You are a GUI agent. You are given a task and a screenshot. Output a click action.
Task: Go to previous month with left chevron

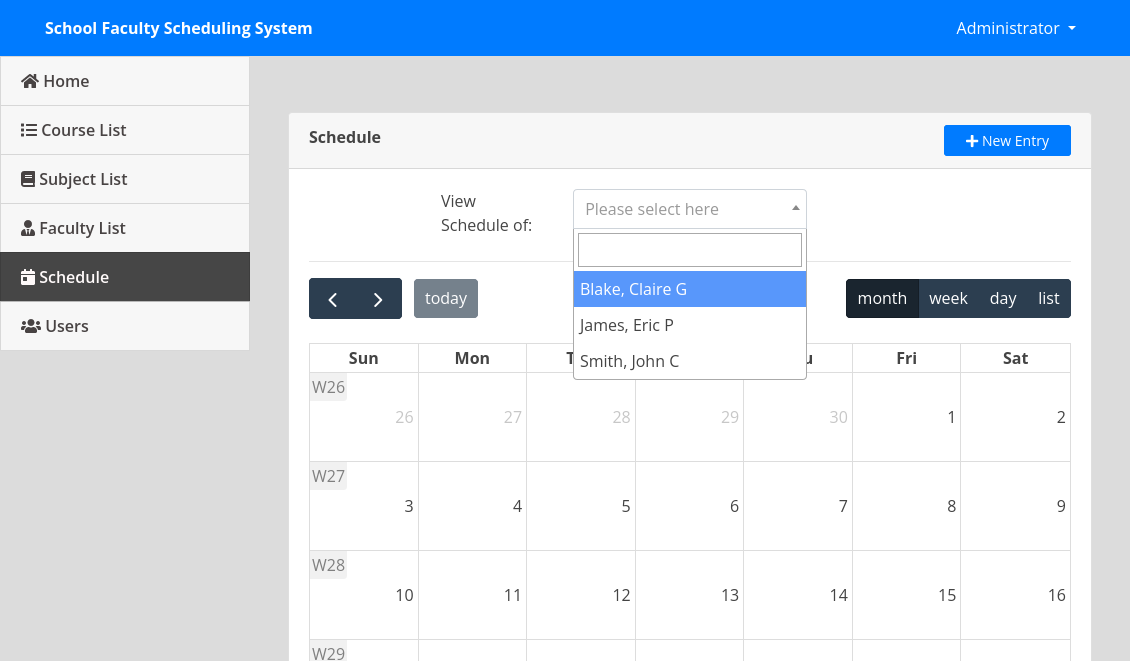pyautogui.click(x=333, y=299)
